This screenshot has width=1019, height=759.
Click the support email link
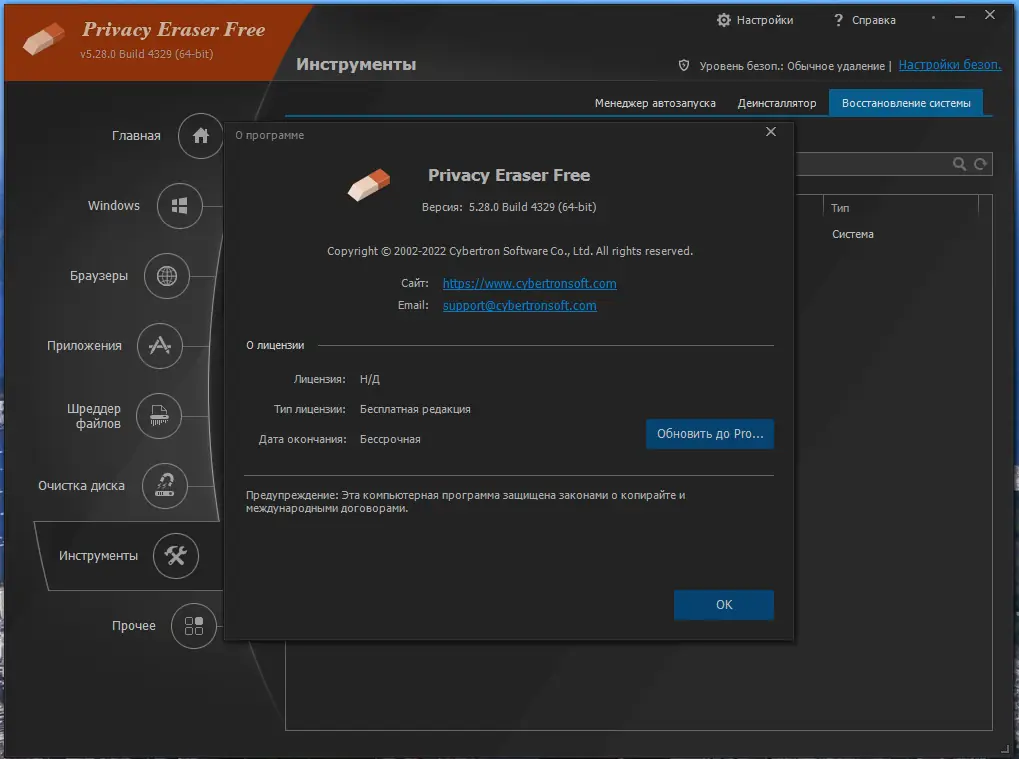519,305
